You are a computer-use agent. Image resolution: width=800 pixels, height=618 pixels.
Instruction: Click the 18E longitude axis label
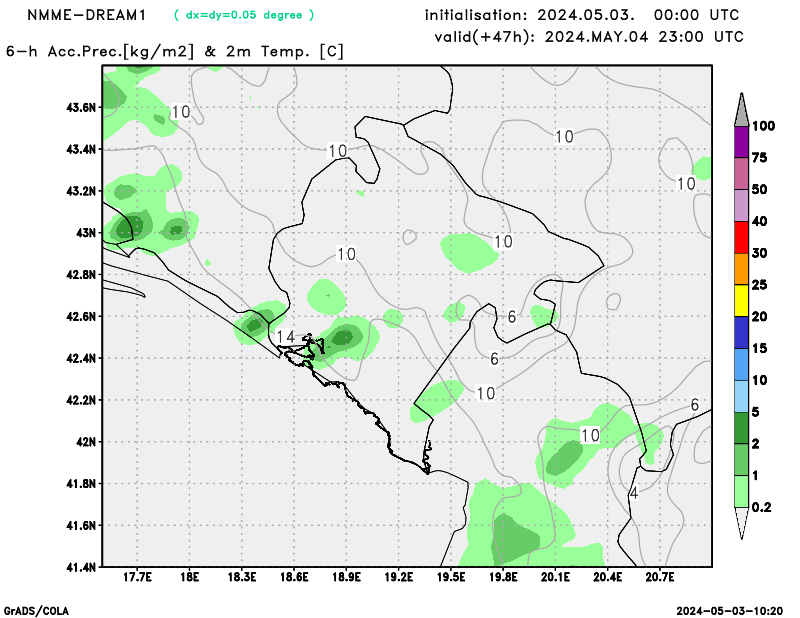(x=189, y=577)
